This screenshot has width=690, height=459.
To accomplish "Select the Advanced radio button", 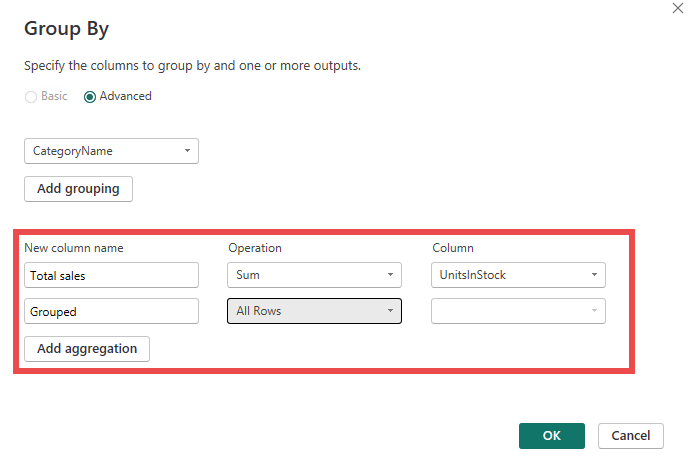I will coord(90,97).
